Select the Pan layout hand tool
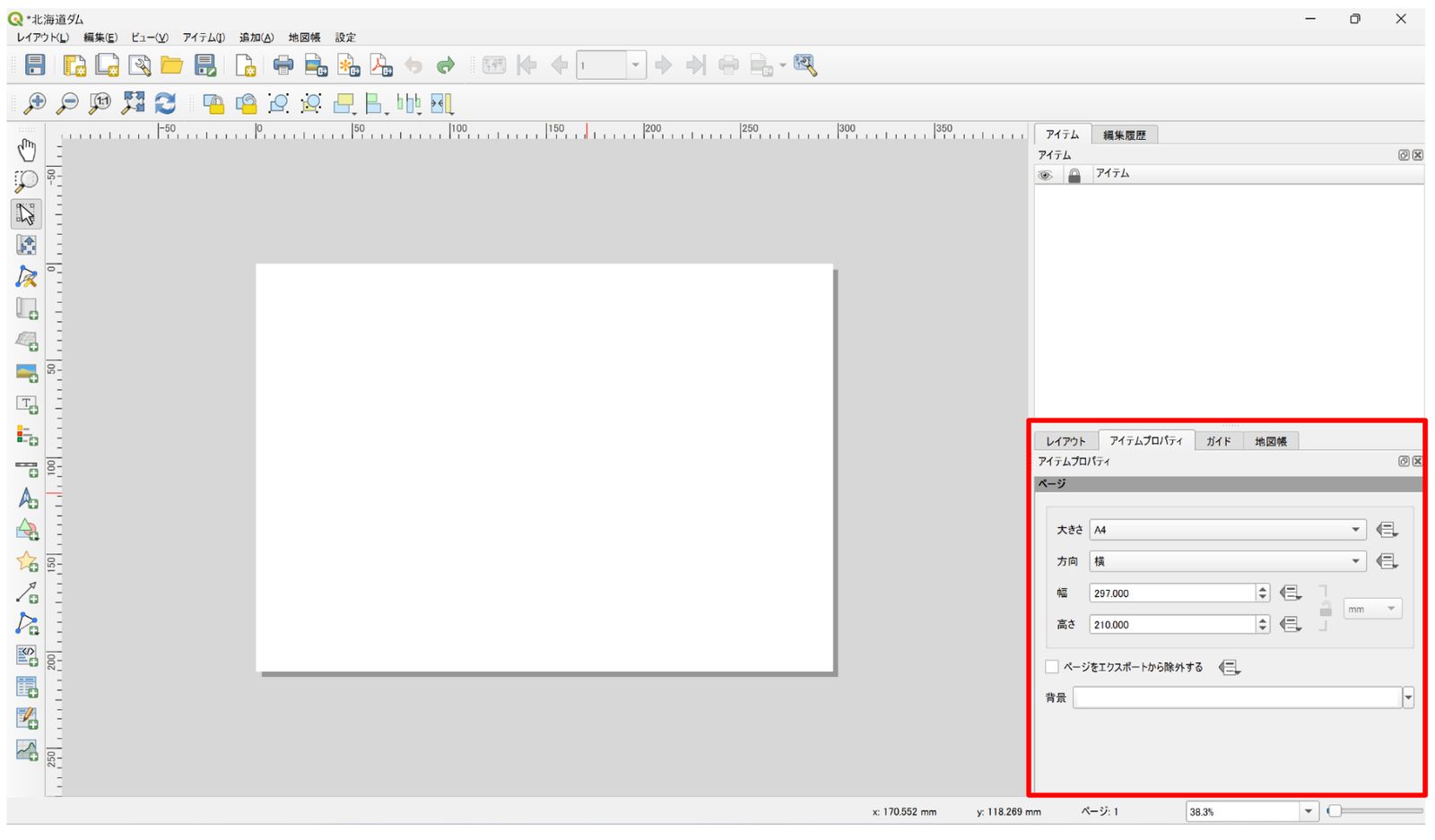Viewport: 1435px width, 840px height. click(27, 150)
